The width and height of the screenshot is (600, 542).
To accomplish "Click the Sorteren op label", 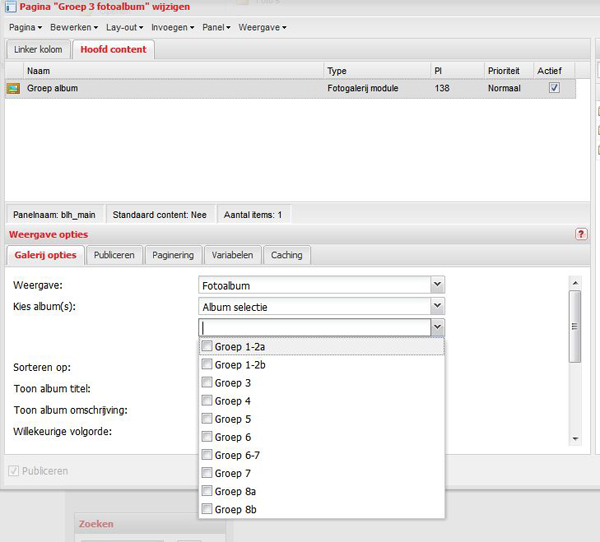I will (x=42, y=367).
